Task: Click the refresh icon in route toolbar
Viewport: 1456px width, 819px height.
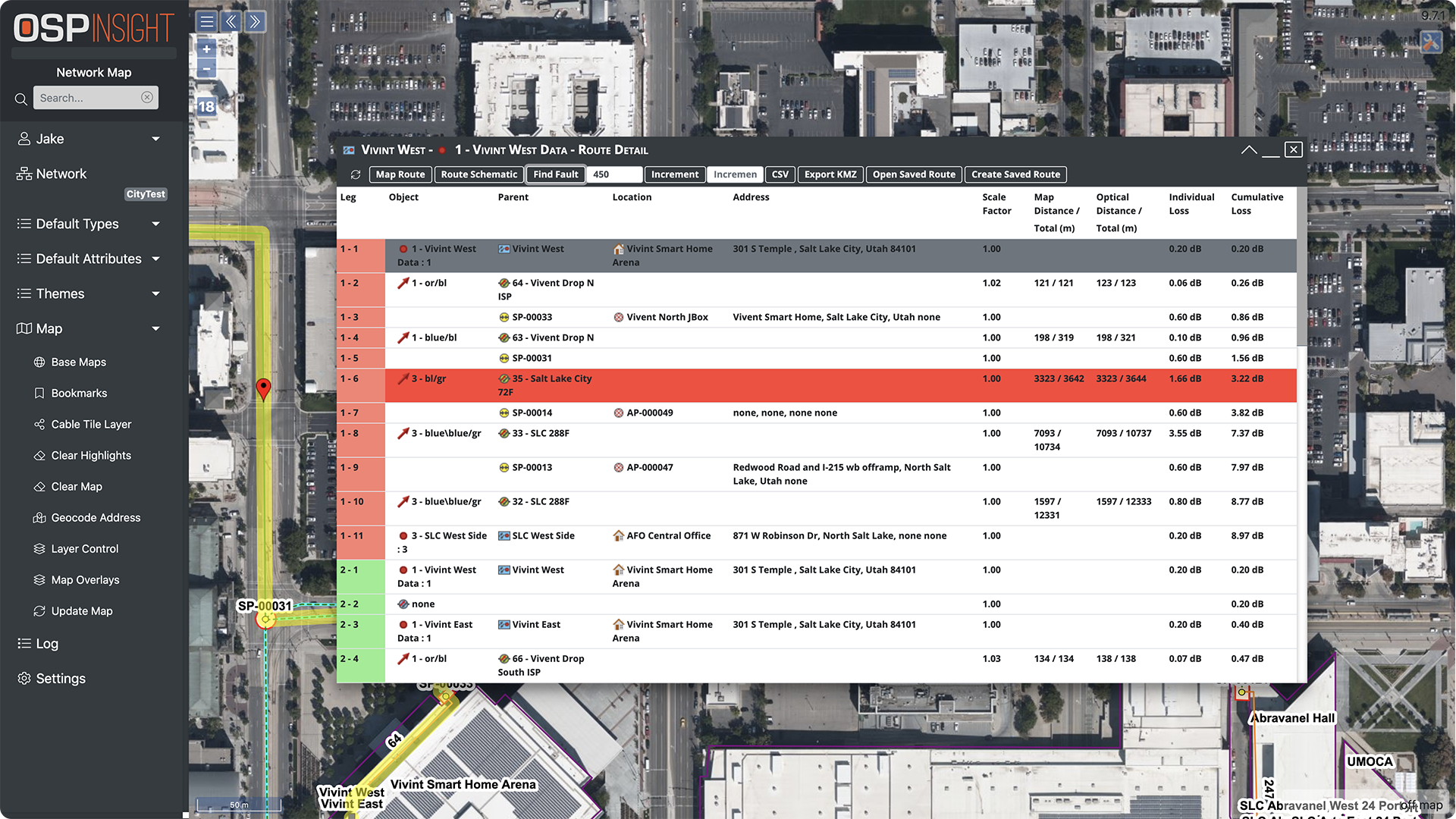Action: coord(356,174)
